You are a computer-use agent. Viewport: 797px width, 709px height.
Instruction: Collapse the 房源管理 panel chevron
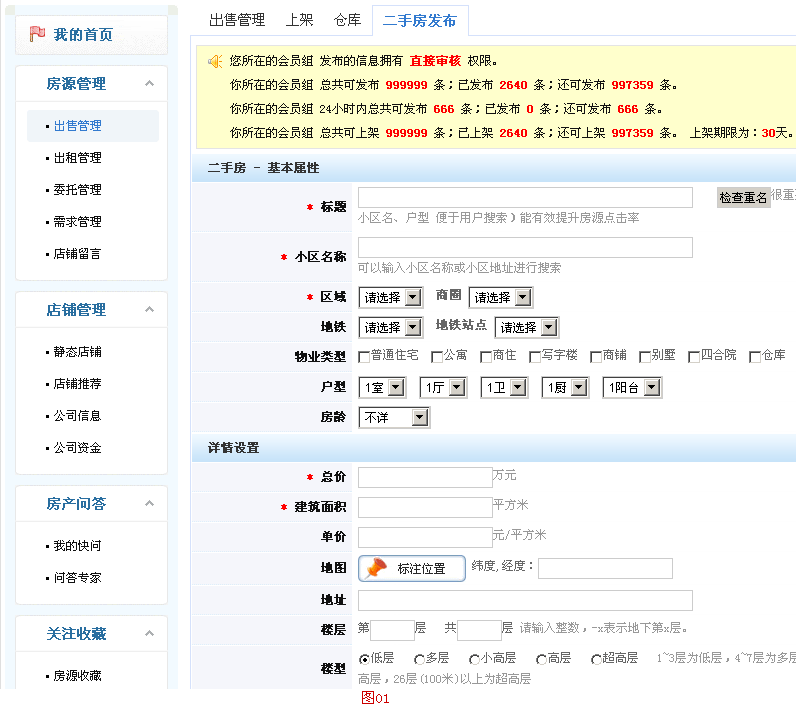pyautogui.click(x=149, y=84)
